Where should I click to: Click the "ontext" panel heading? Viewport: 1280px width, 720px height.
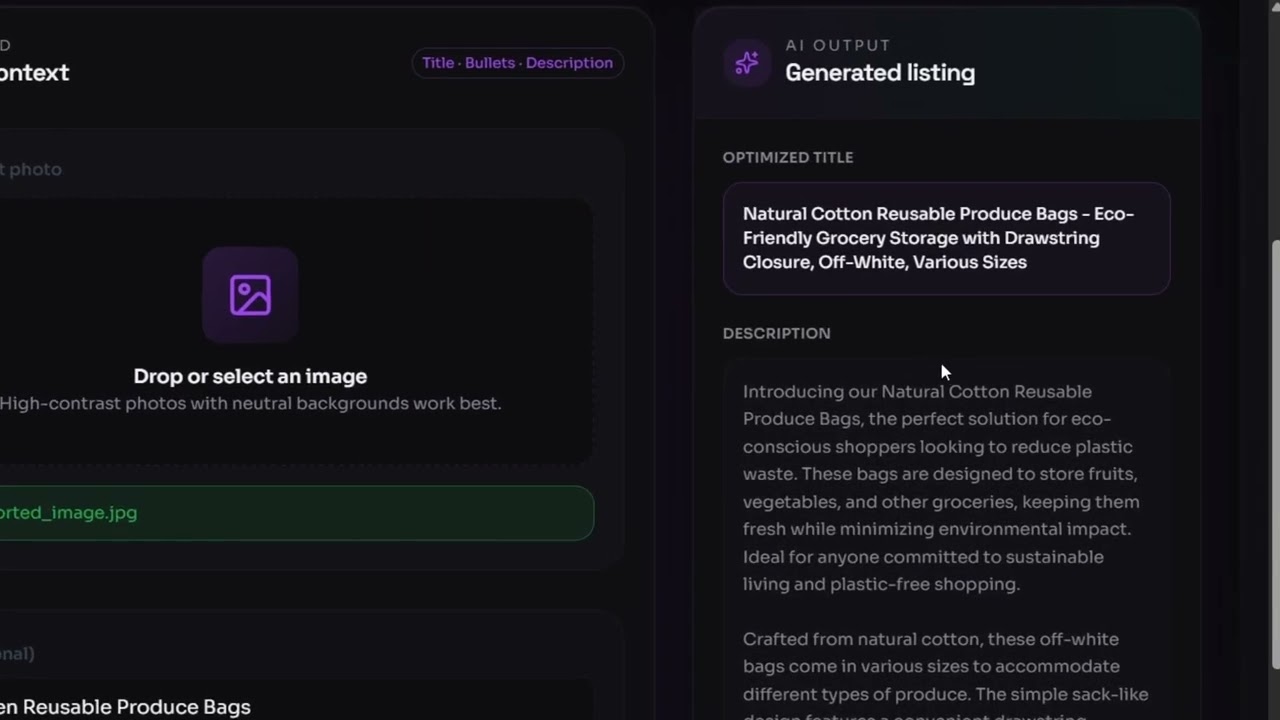pyautogui.click(x=34, y=73)
